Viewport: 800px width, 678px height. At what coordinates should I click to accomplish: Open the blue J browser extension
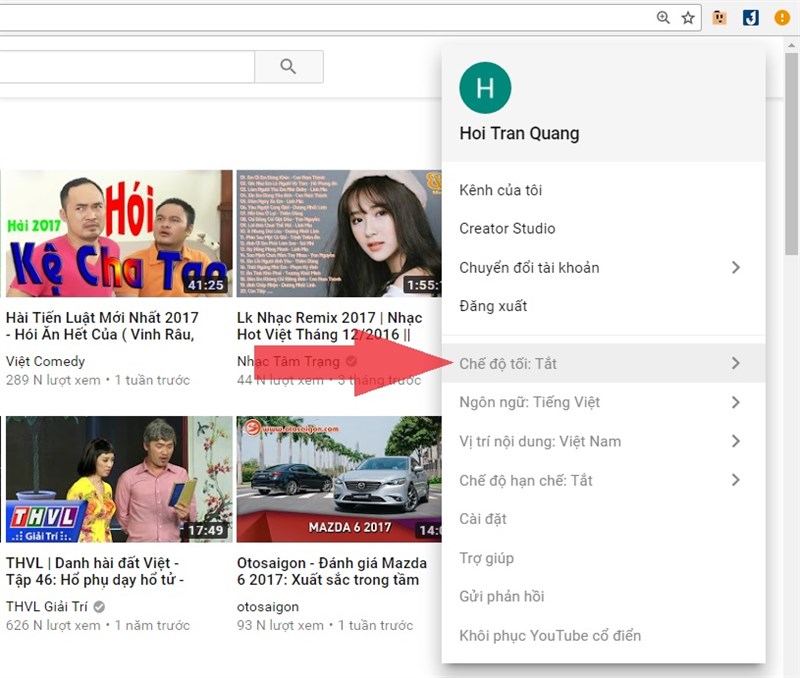750,17
